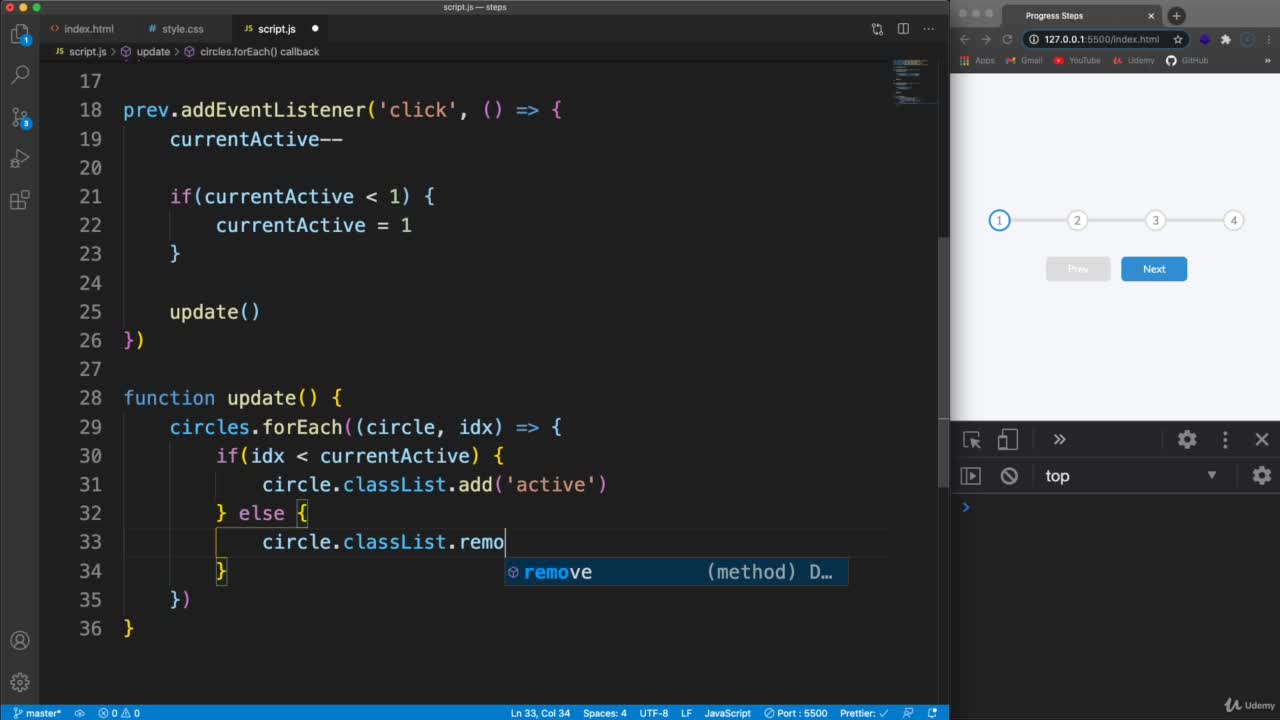Go back in the Chrome browser
Viewport: 1280px width, 720px height.
[965, 39]
